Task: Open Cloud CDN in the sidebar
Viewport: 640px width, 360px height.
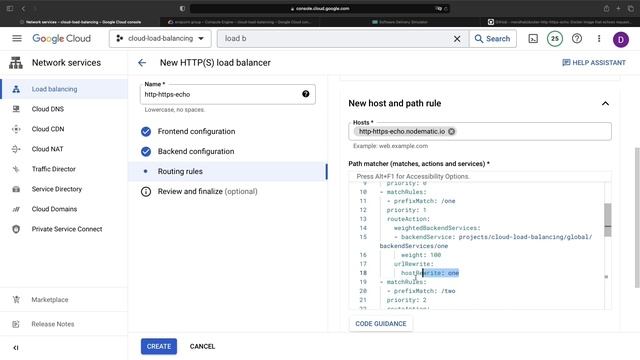Action: (64, 129)
